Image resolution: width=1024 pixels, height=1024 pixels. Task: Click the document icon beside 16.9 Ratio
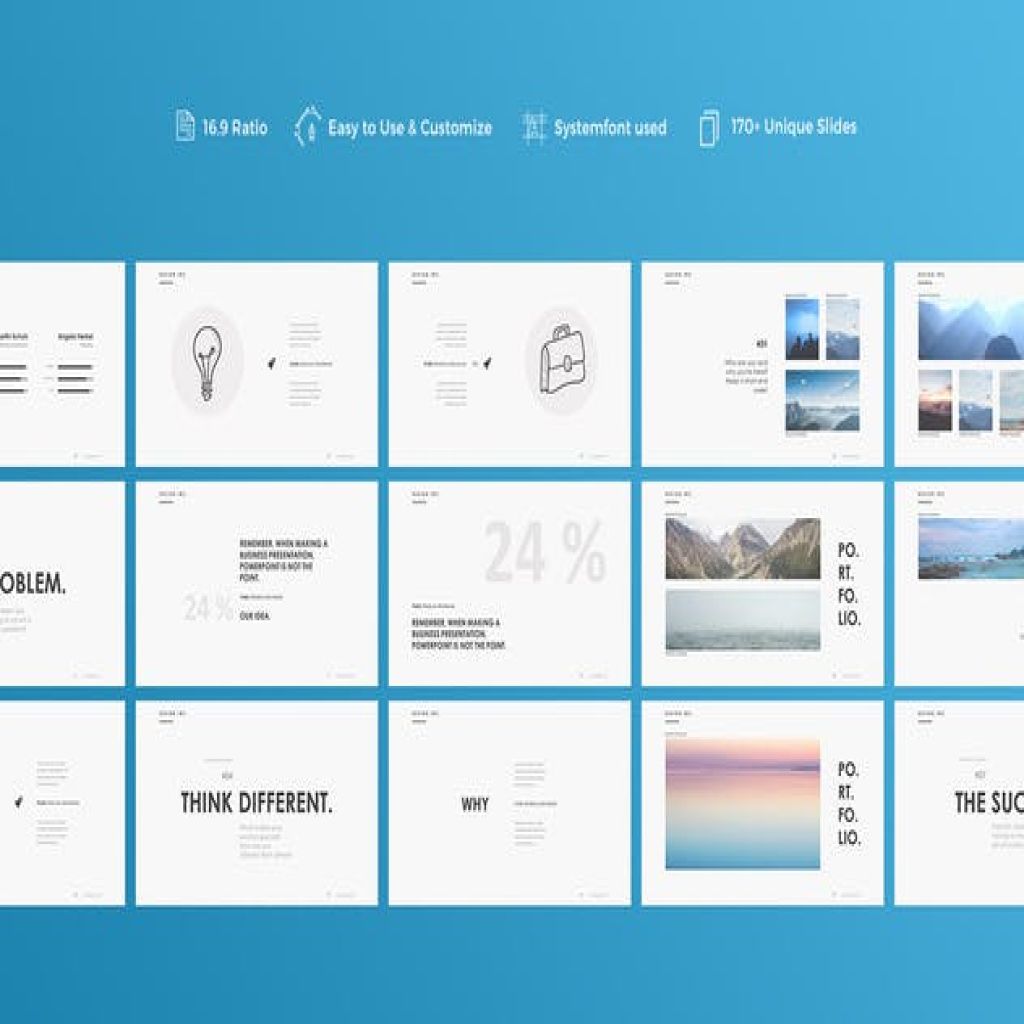pos(185,125)
